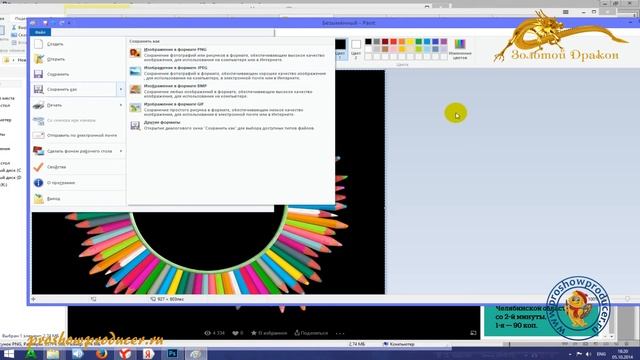This screenshot has width=640, height=360.
Task: Click В избранное link in browser window
Action: [x=269, y=333]
